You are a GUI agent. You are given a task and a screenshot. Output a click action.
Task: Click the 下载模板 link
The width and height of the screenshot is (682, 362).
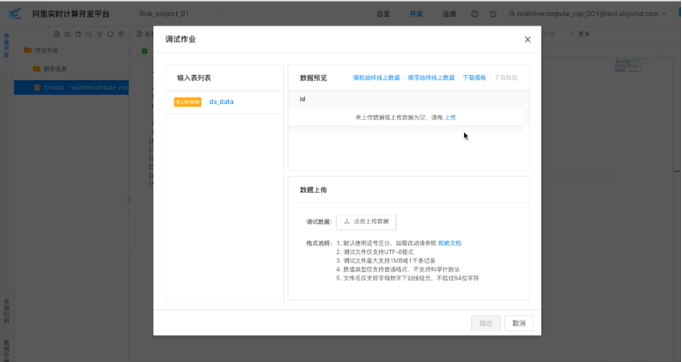point(474,78)
